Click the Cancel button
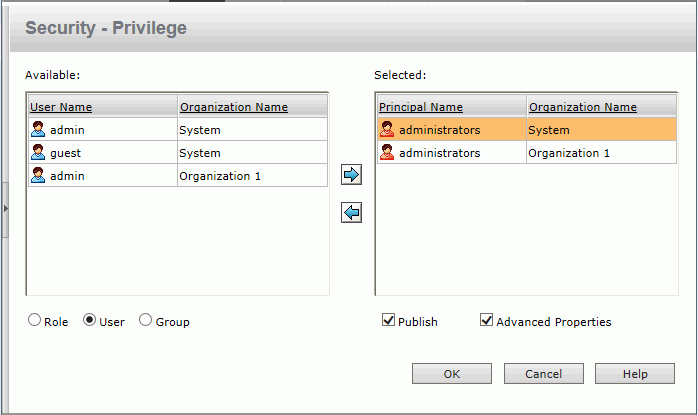The height and width of the screenshot is (415, 698). coord(544,374)
